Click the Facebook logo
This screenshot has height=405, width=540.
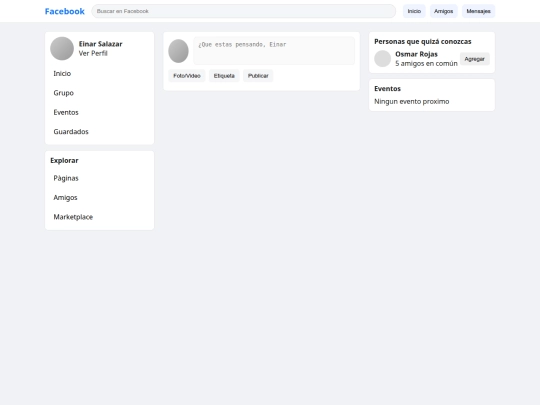[x=65, y=11]
